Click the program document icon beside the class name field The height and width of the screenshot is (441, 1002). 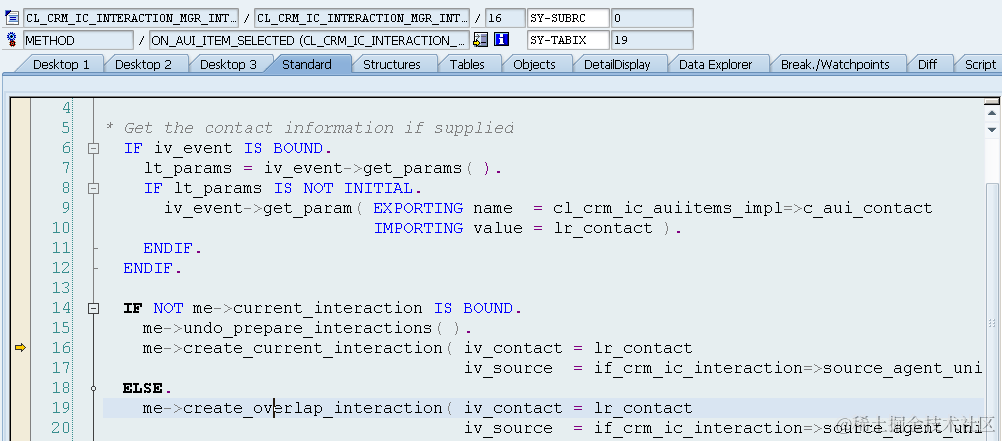pyautogui.click(x=12, y=18)
